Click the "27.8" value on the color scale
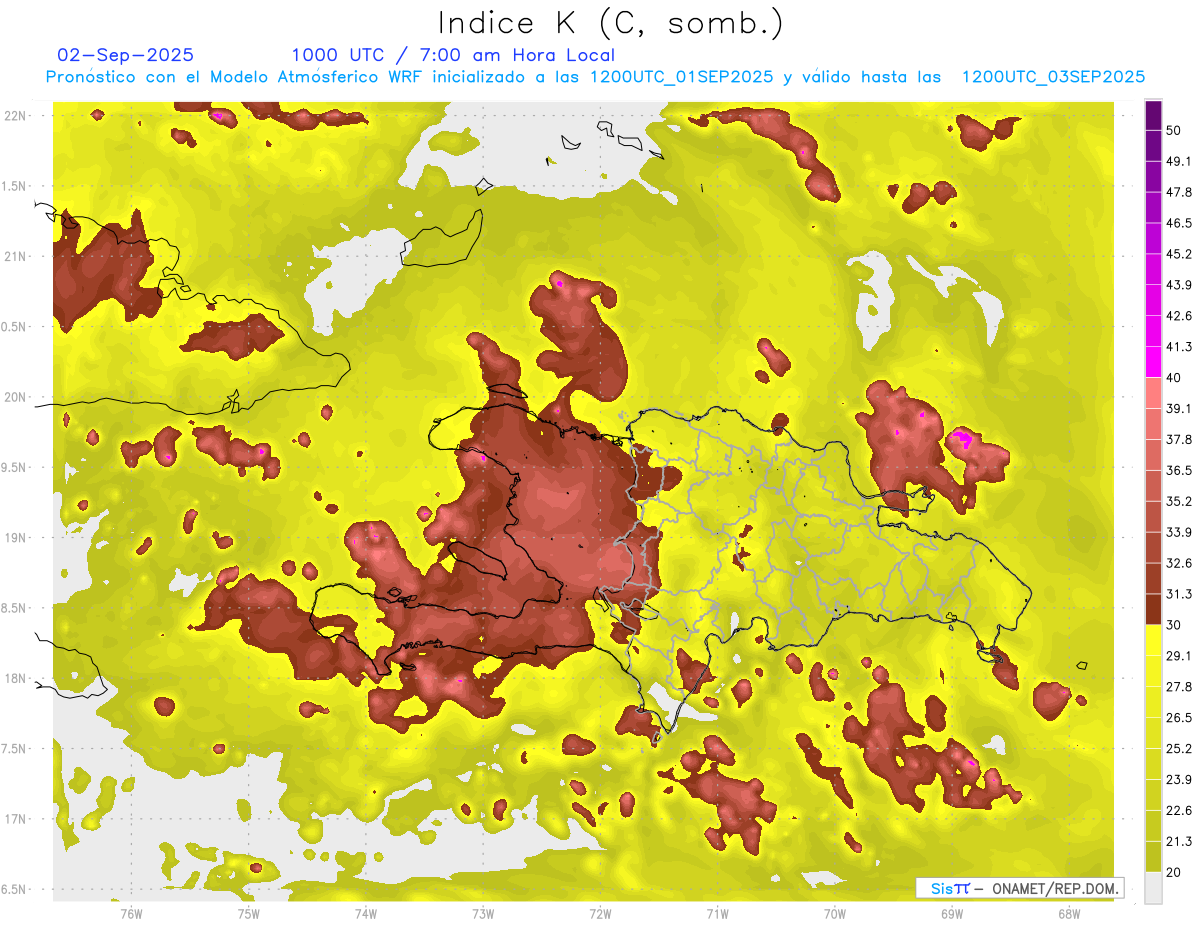Image resolution: width=1200 pixels, height=927 pixels. point(1180,687)
